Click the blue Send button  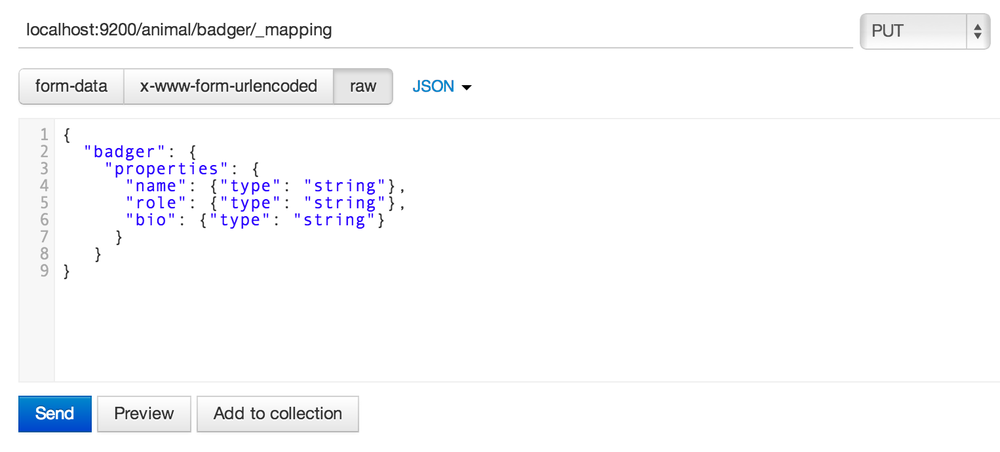tap(55, 414)
